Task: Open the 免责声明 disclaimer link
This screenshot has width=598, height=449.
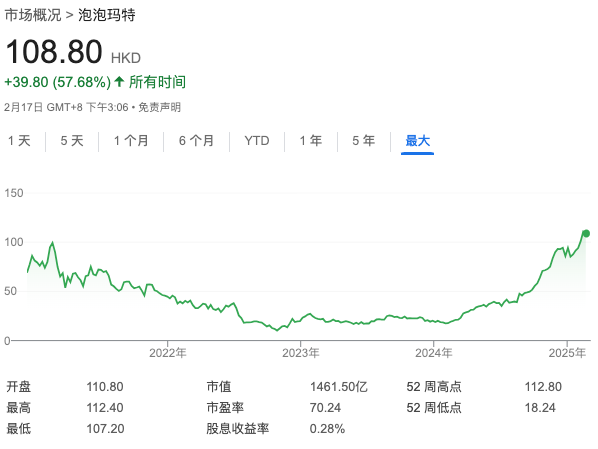Action: pyautogui.click(x=159, y=107)
